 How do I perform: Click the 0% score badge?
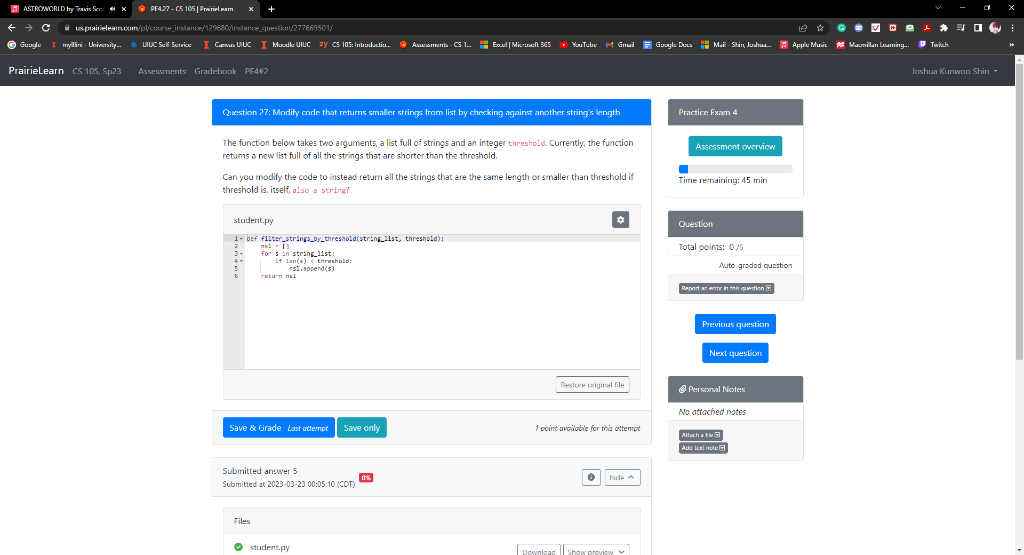[366, 477]
